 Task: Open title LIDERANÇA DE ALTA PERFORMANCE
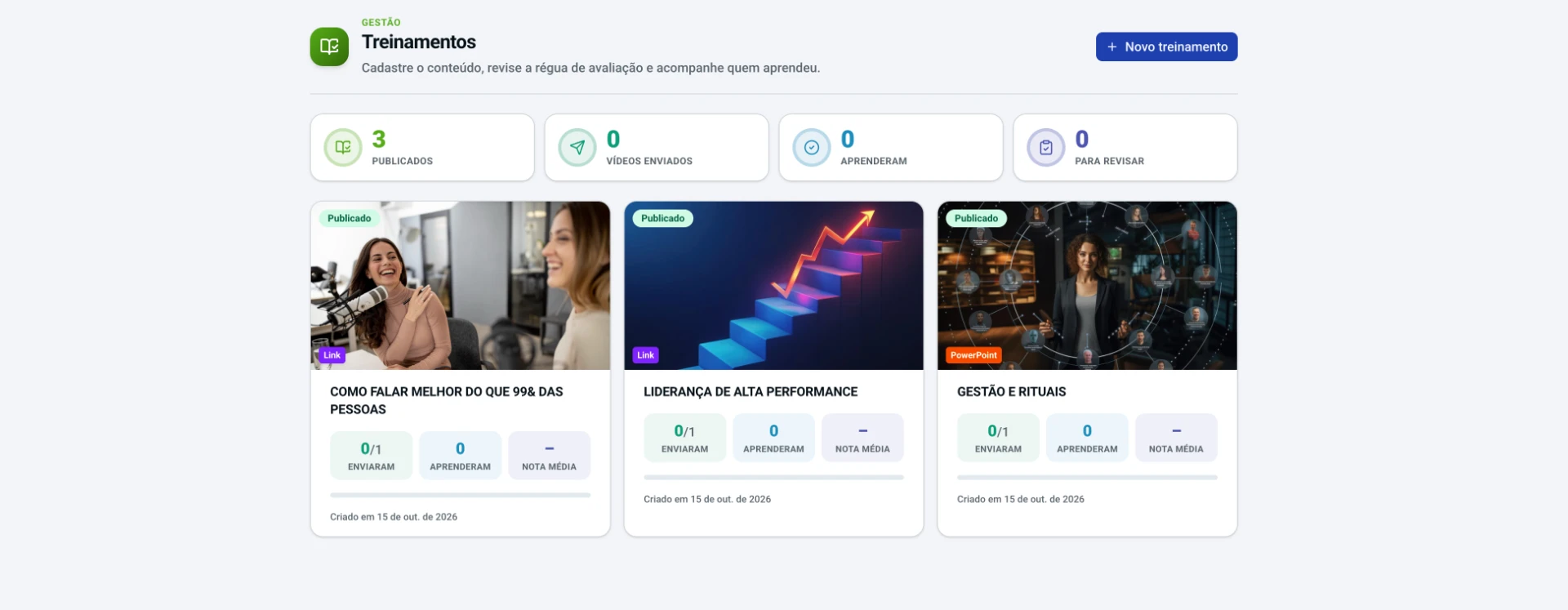(751, 392)
